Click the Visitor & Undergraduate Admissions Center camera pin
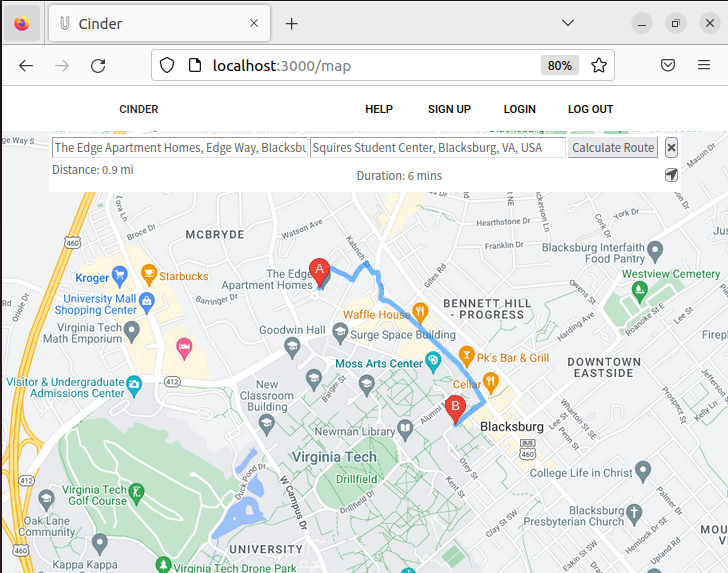The image size is (728, 573). click(134, 385)
